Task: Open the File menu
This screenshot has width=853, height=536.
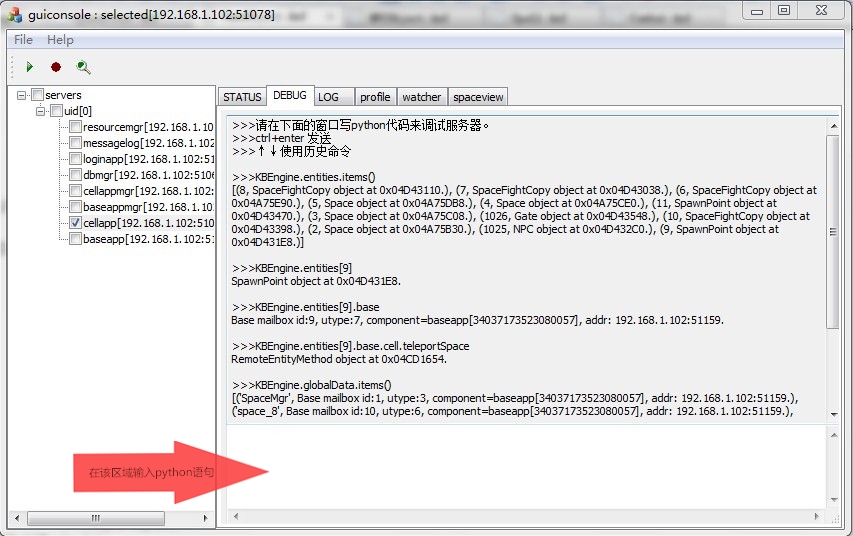Action: tap(23, 39)
